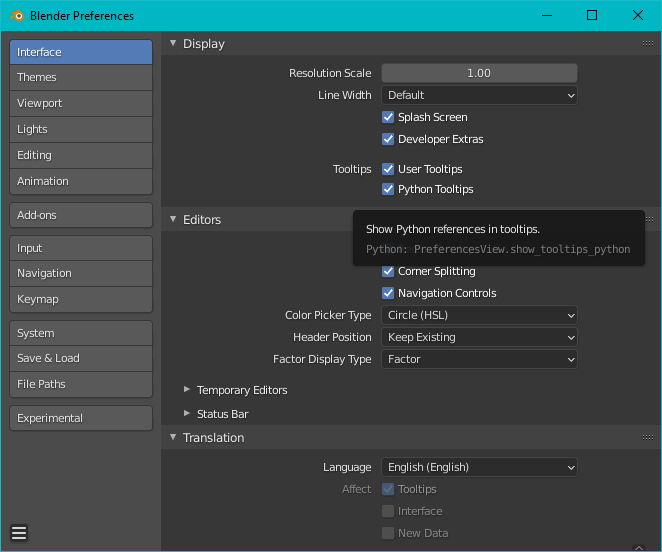Screen dimensions: 662x552
Task: Disable Developer Extras checkbox
Action: [388, 139]
